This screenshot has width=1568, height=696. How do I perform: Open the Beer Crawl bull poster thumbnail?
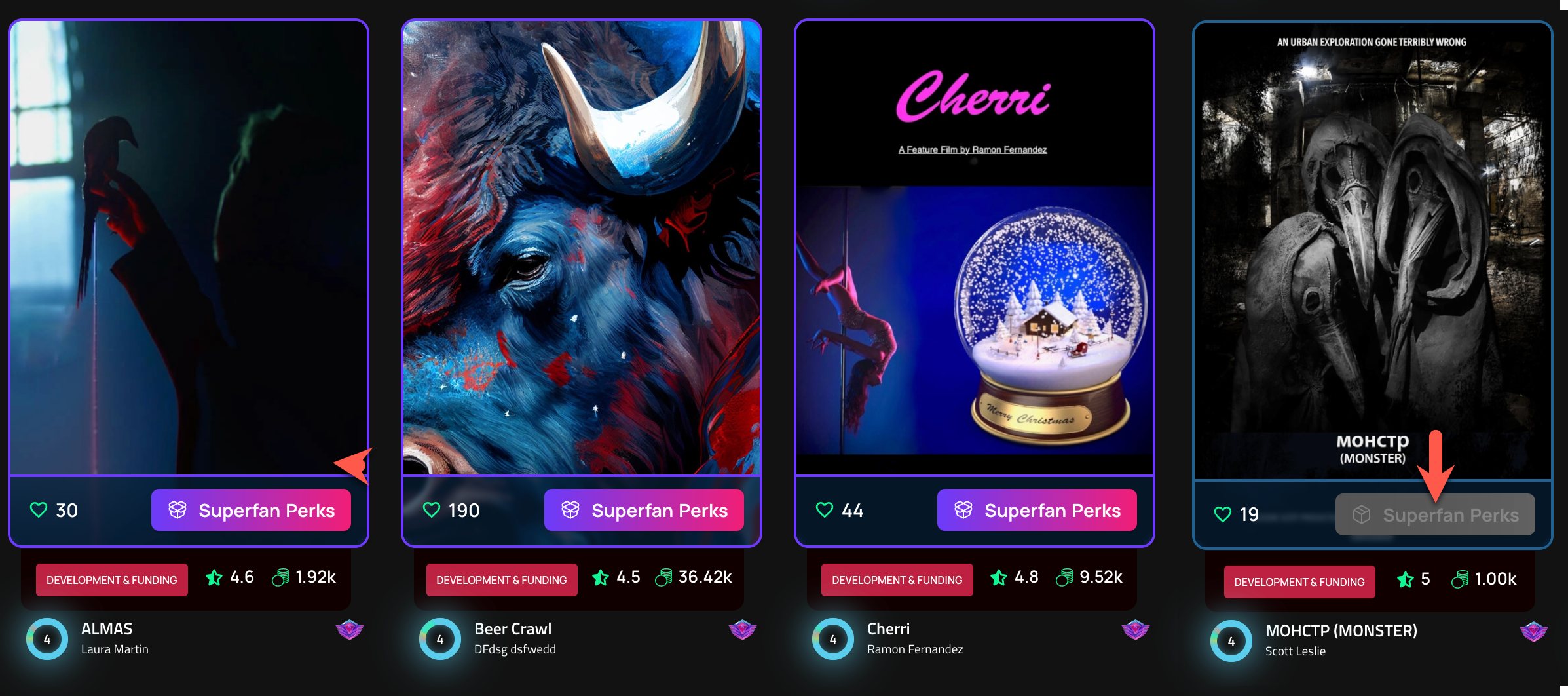coord(582,247)
